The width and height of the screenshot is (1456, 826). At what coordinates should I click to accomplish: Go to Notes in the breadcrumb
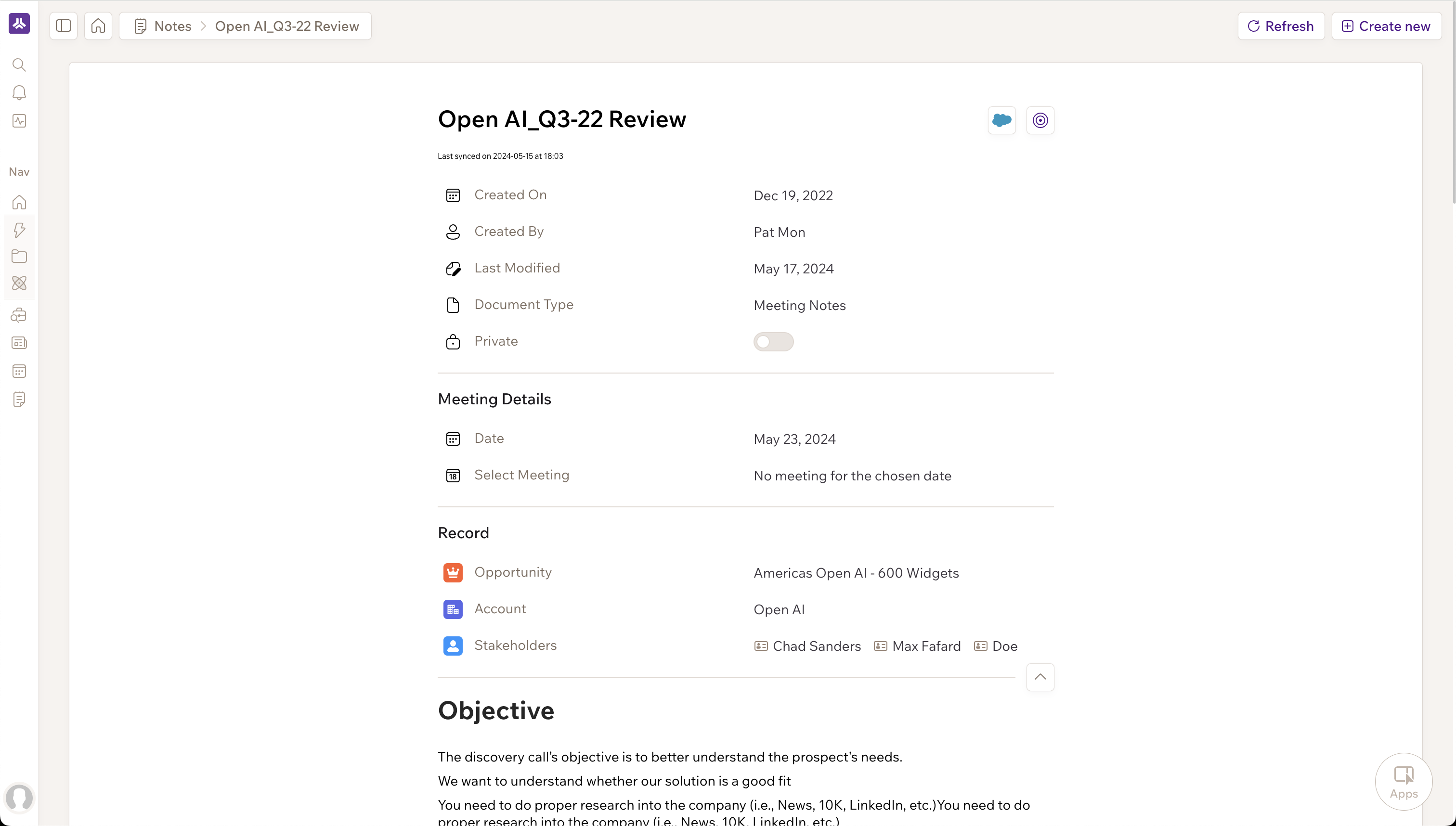[172, 26]
